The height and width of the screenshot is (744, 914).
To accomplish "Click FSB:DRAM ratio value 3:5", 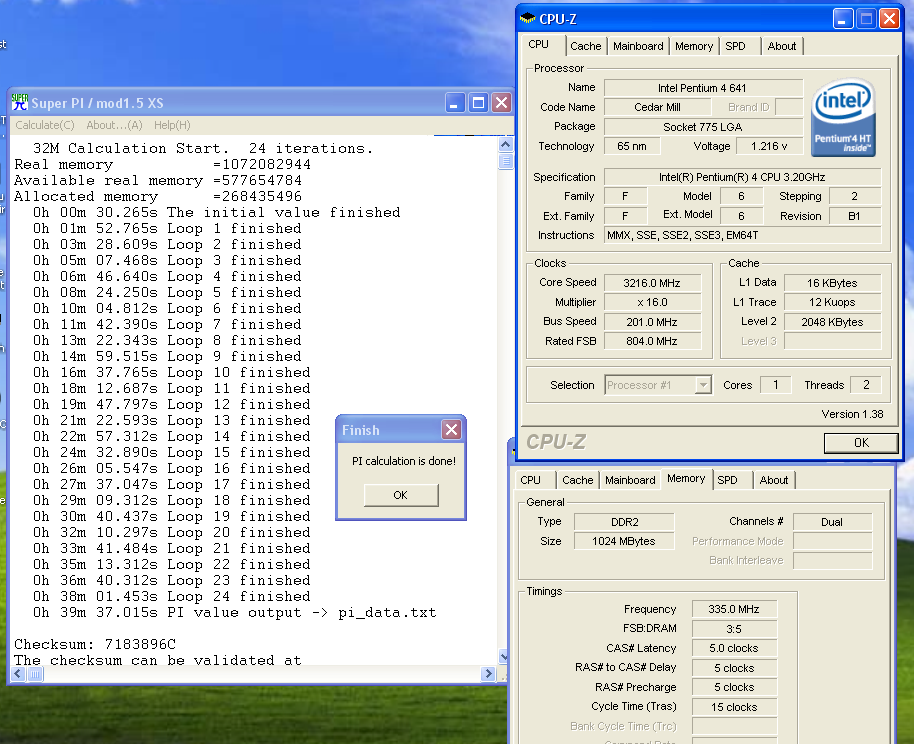I will (x=734, y=629).
